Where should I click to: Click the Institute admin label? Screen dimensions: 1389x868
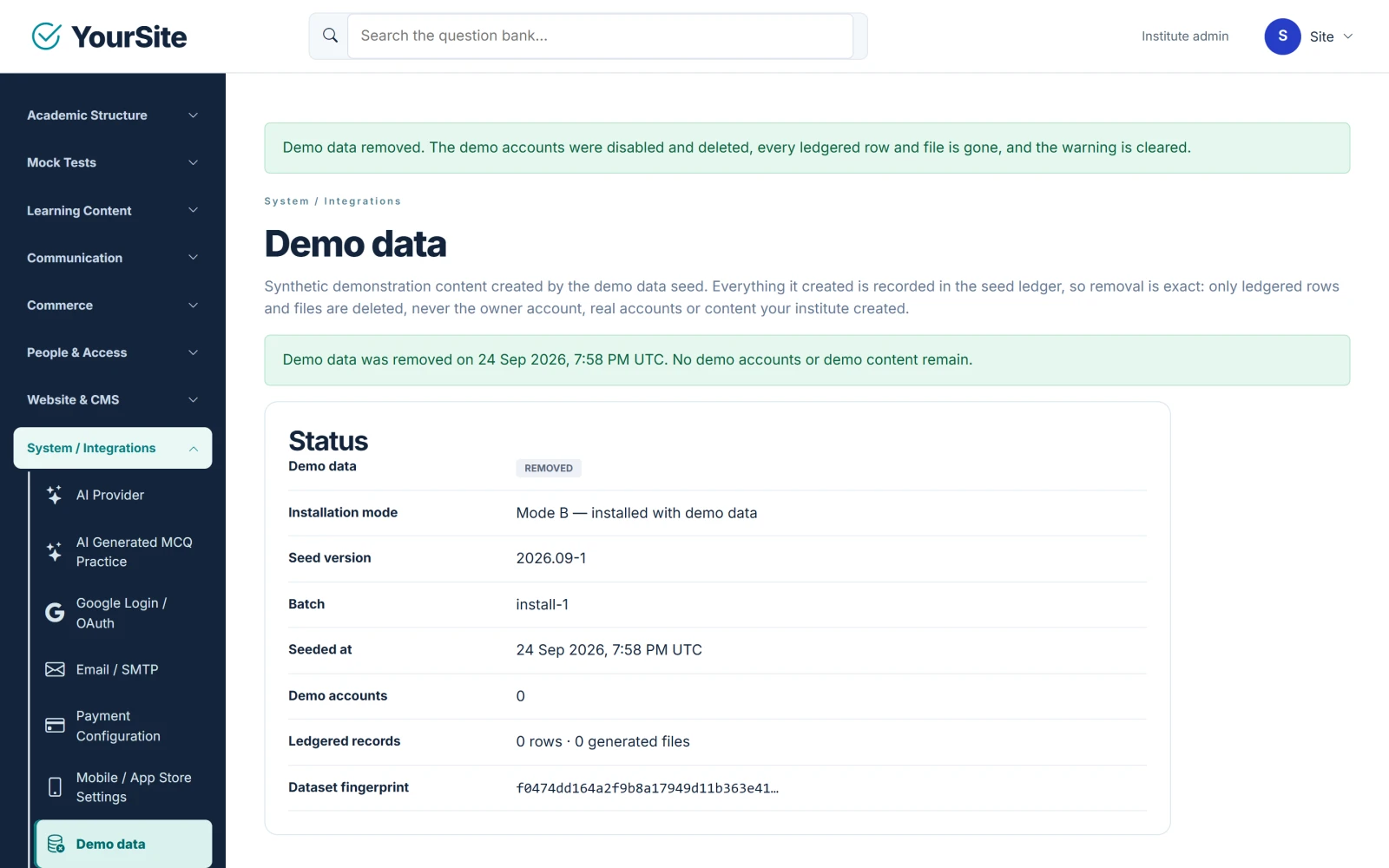(x=1185, y=36)
